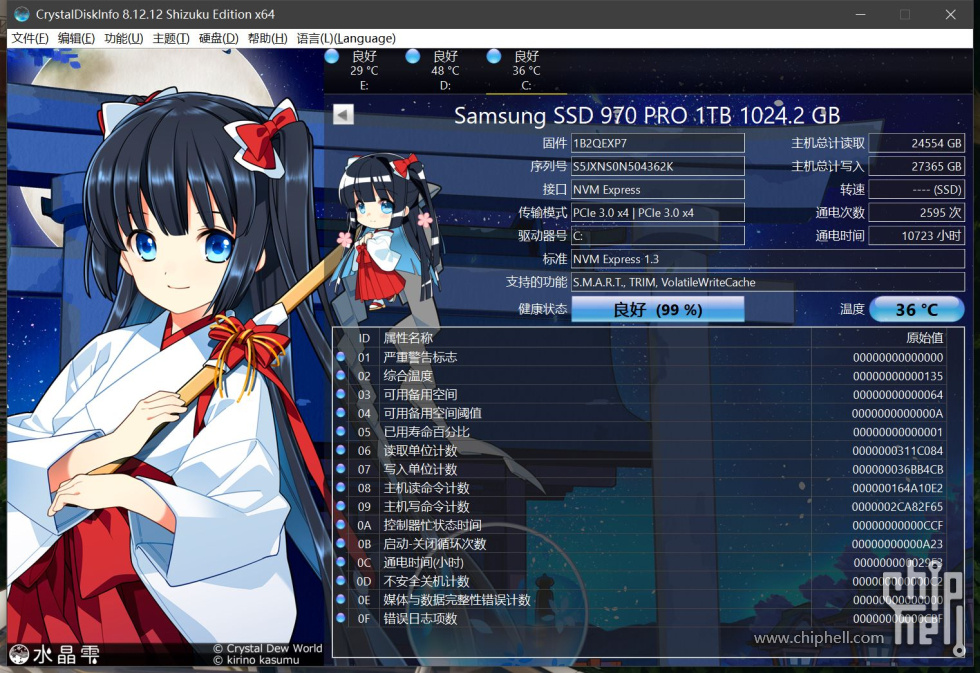The width and height of the screenshot is (980, 673).
Task: Open the 语言(L)(Language) menu
Action: click(346, 38)
